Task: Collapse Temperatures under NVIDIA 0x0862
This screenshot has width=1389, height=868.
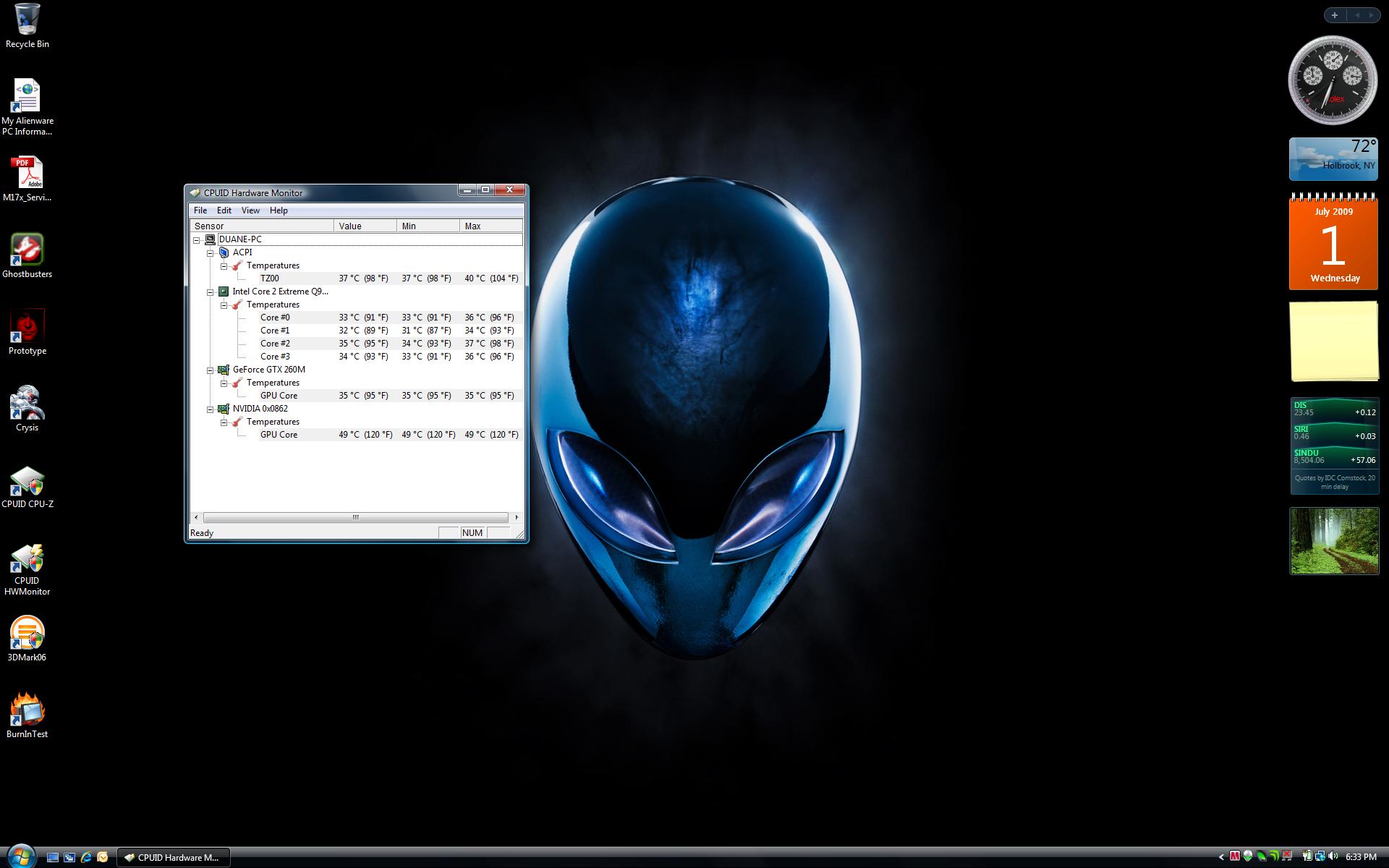Action: (x=224, y=422)
